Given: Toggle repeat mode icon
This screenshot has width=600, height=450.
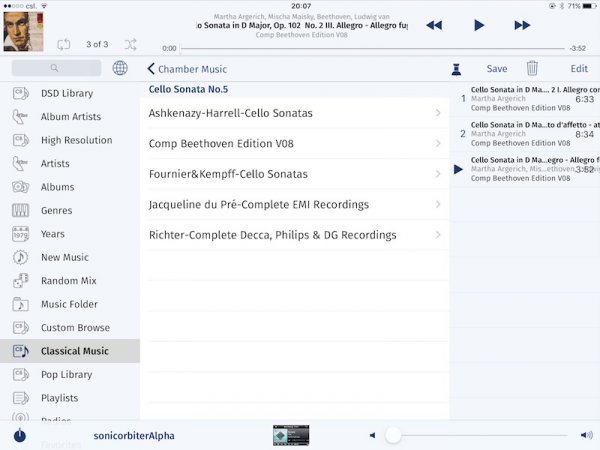Looking at the screenshot, I should pos(64,44).
